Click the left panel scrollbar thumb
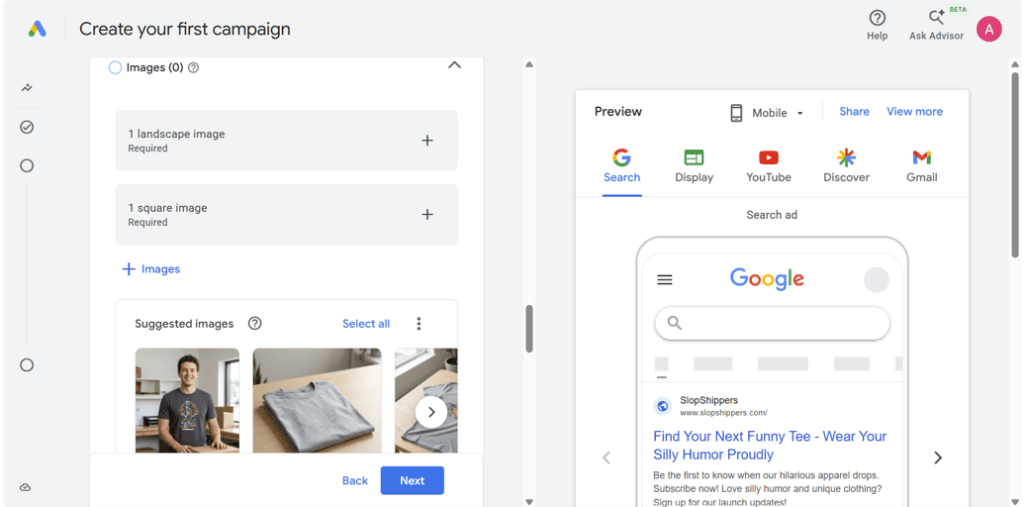This screenshot has width=1024, height=507. coord(530,329)
